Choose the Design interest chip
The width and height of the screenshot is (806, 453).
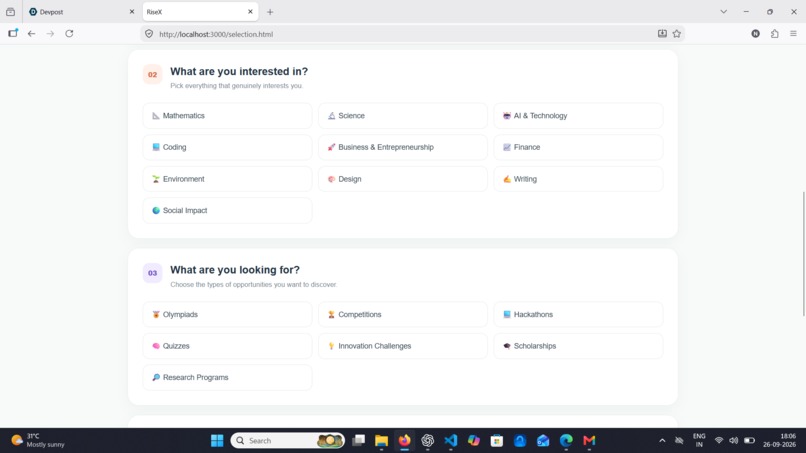402,179
